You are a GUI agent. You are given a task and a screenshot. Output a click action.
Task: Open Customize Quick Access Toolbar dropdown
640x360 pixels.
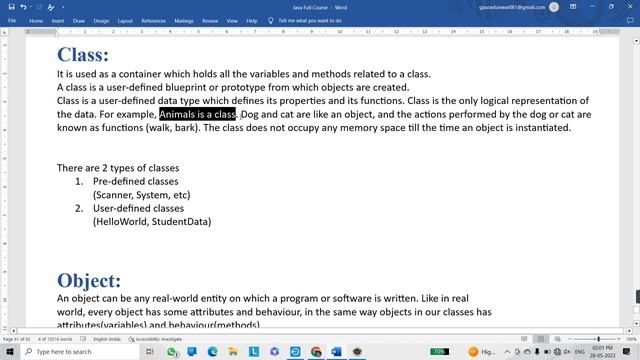pyautogui.click(x=62, y=7)
